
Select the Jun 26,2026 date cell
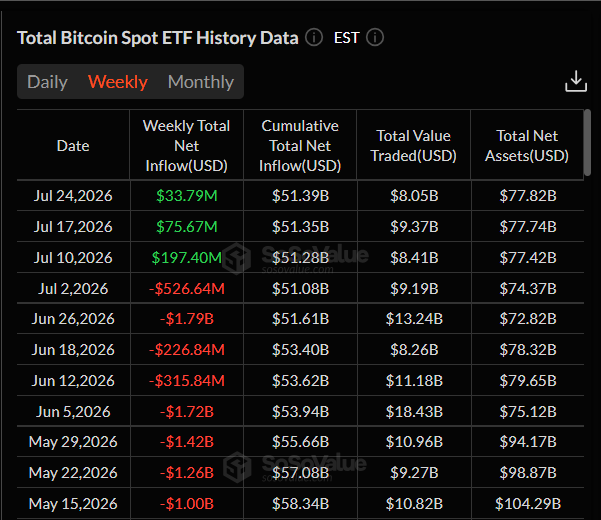[73, 319]
